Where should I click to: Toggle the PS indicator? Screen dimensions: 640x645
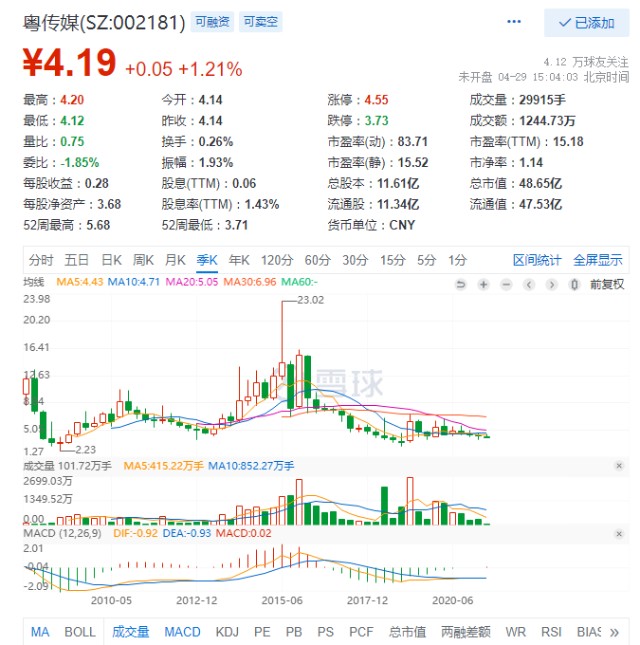coord(325,632)
